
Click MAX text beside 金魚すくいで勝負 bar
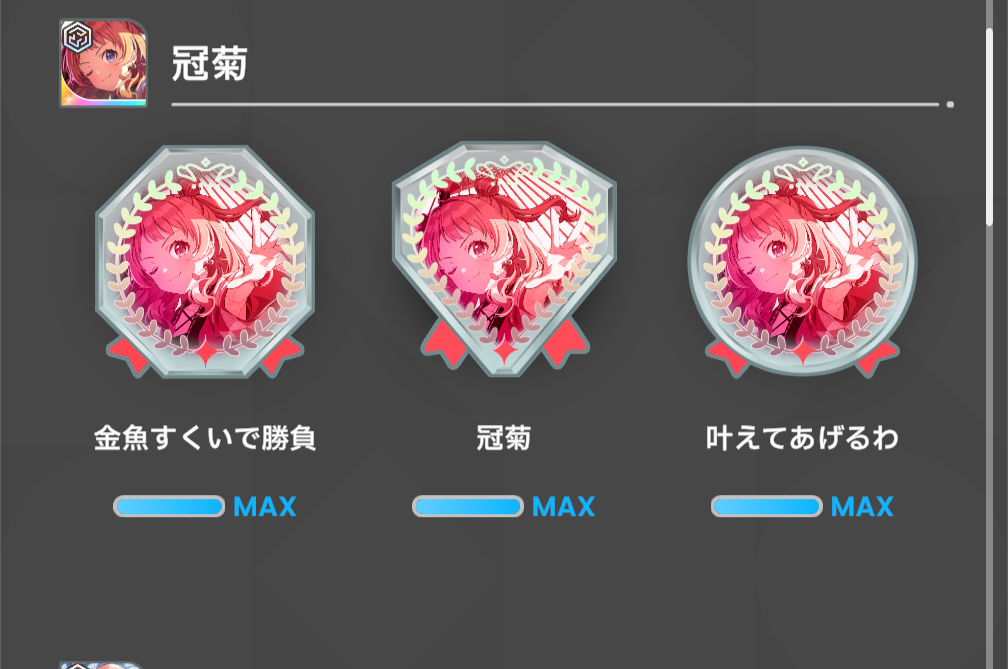265,507
